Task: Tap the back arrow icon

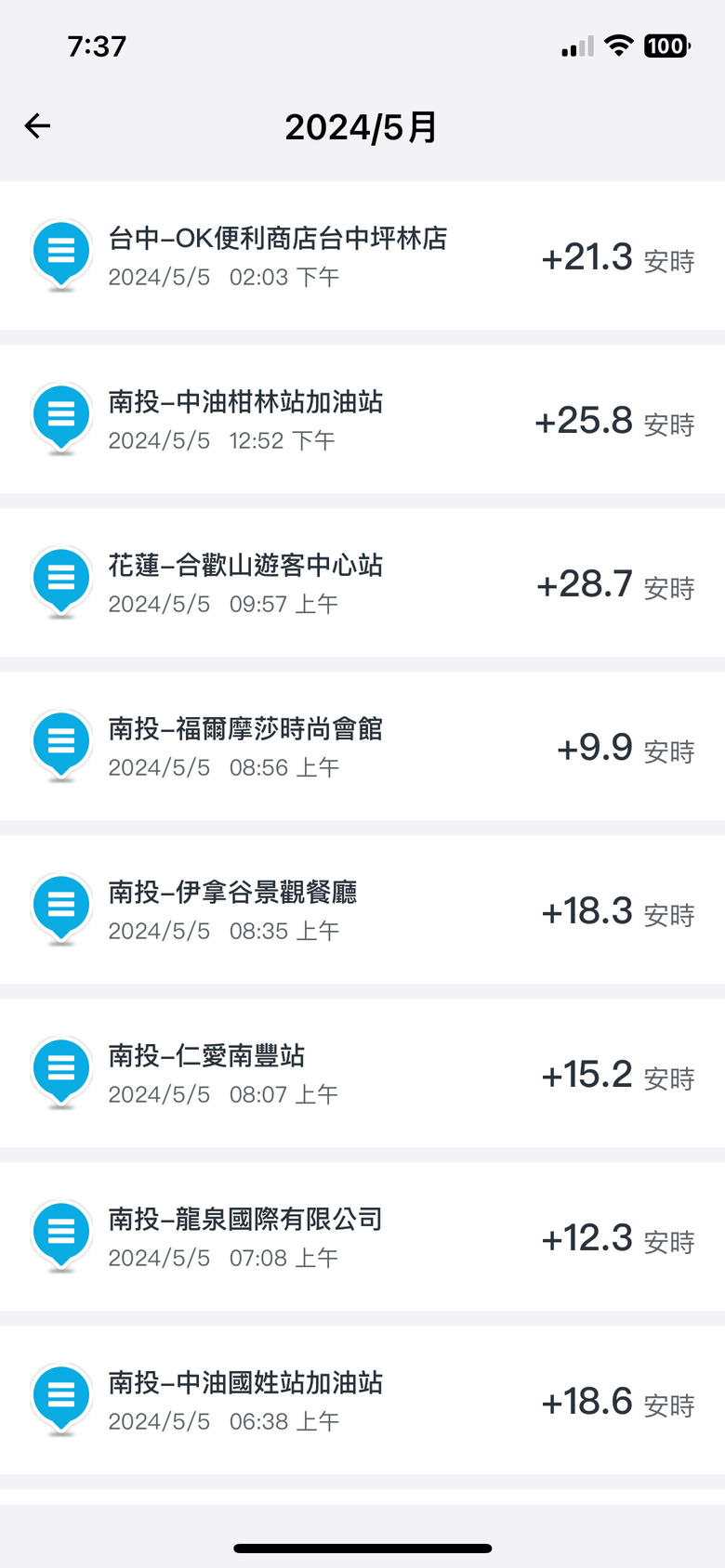Action: click(37, 125)
